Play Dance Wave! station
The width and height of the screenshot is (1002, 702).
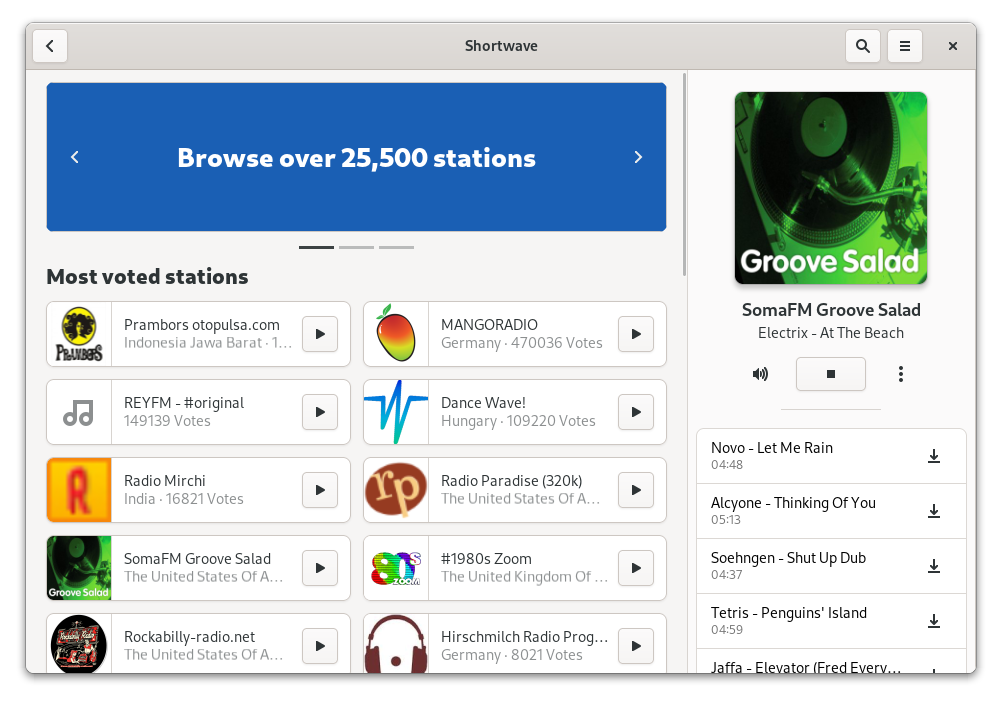[636, 412]
